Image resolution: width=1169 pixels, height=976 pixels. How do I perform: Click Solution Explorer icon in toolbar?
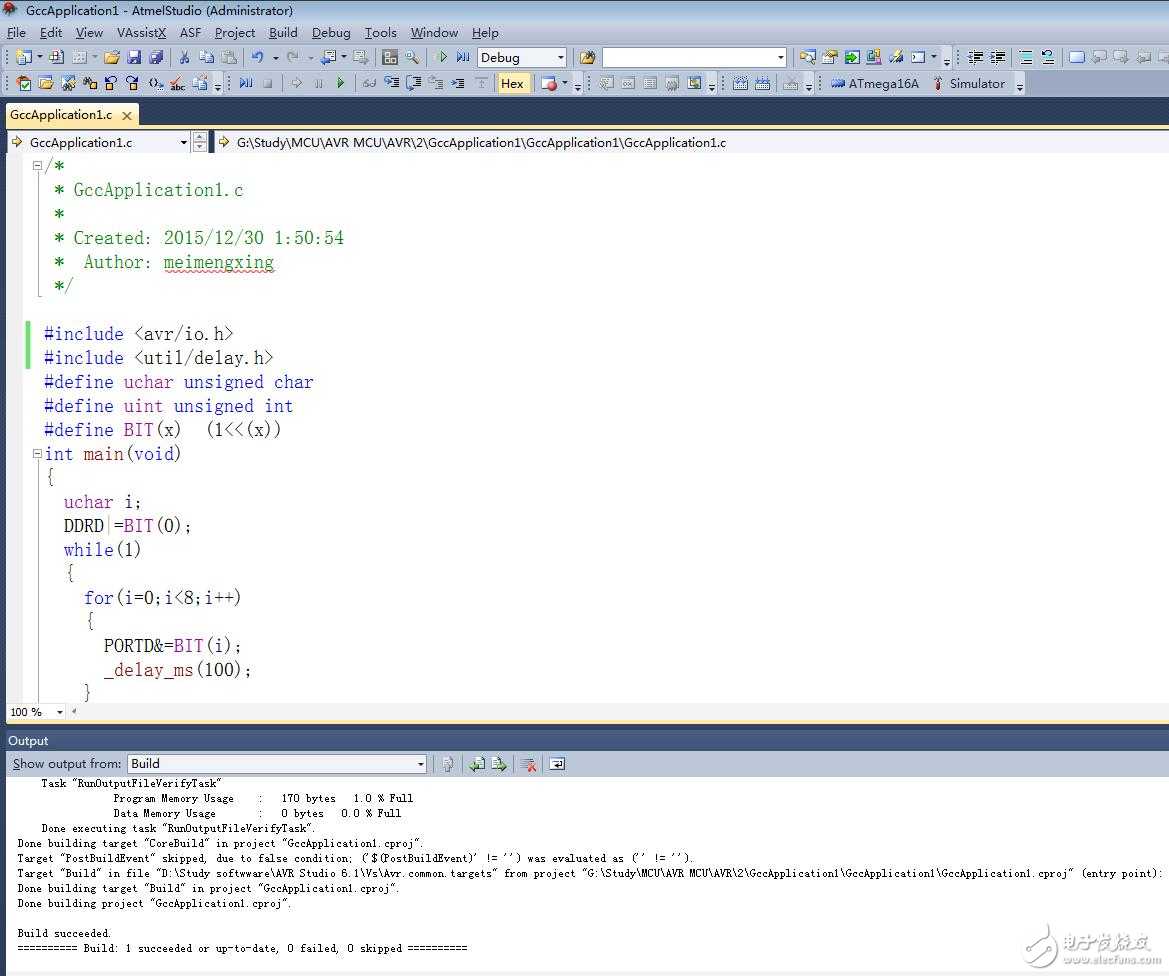pyautogui.click(x=807, y=57)
